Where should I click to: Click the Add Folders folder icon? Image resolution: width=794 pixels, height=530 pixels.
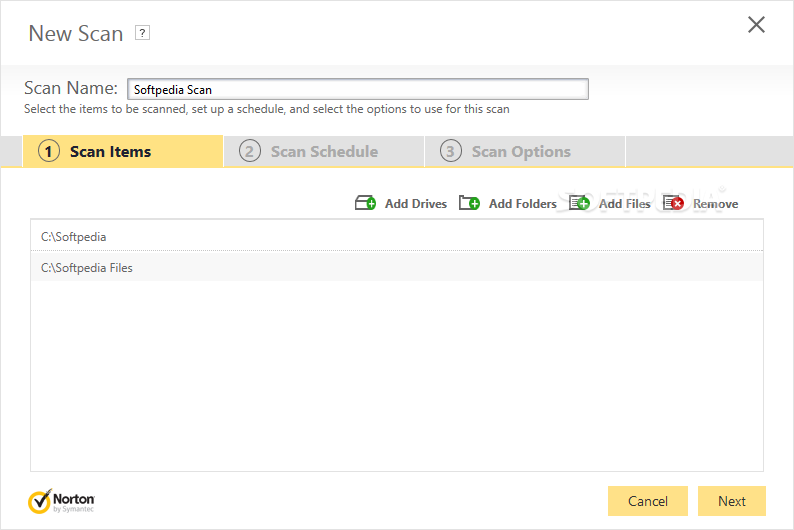coord(469,203)
